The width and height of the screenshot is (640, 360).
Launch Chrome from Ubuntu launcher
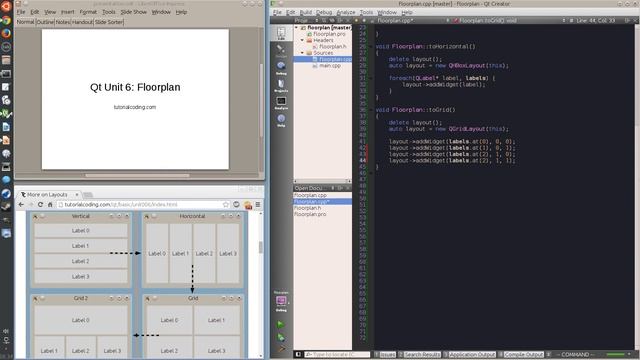pyautogui.click(x=6, y=20)
